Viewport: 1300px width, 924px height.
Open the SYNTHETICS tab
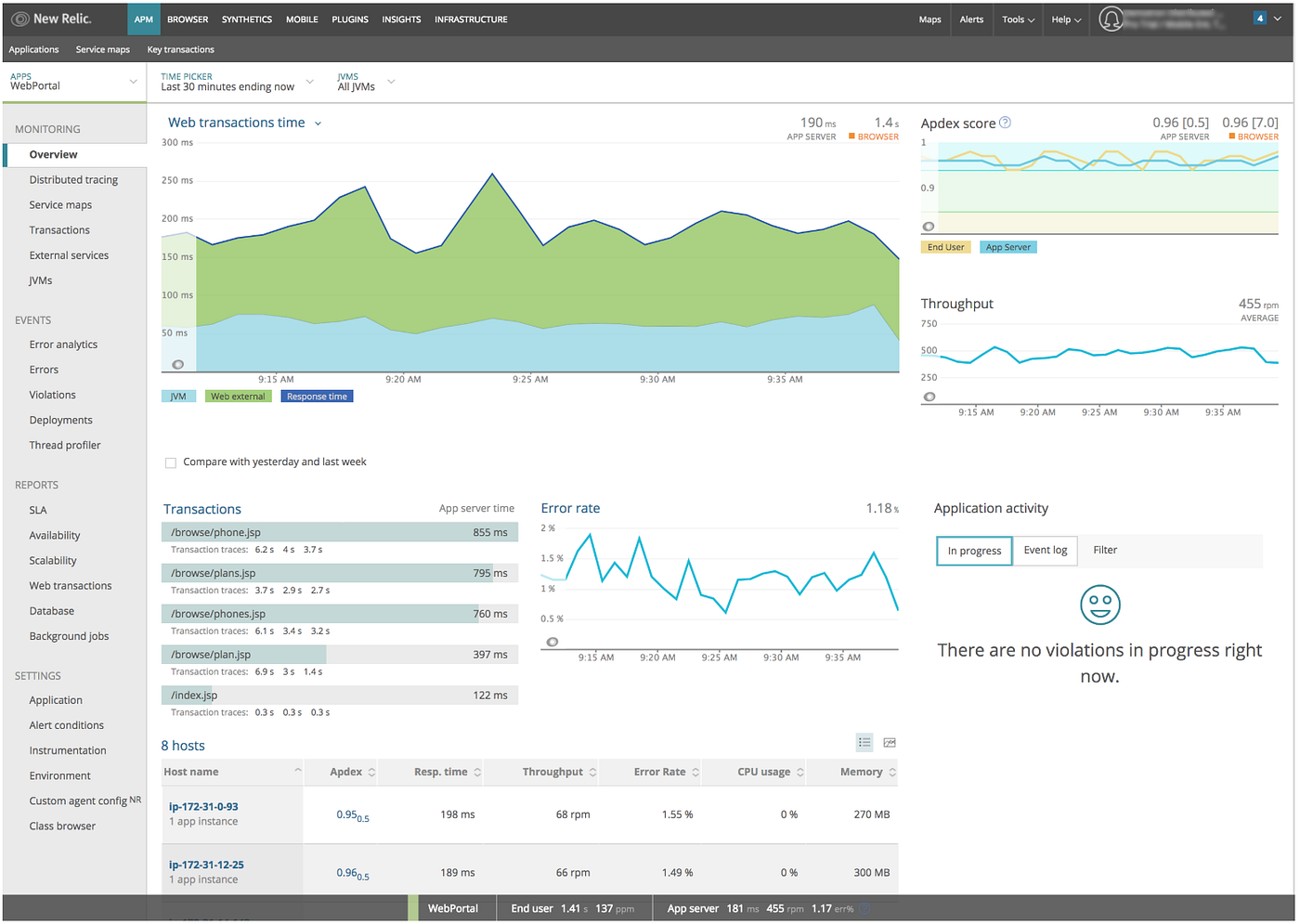tap(247, 20)
